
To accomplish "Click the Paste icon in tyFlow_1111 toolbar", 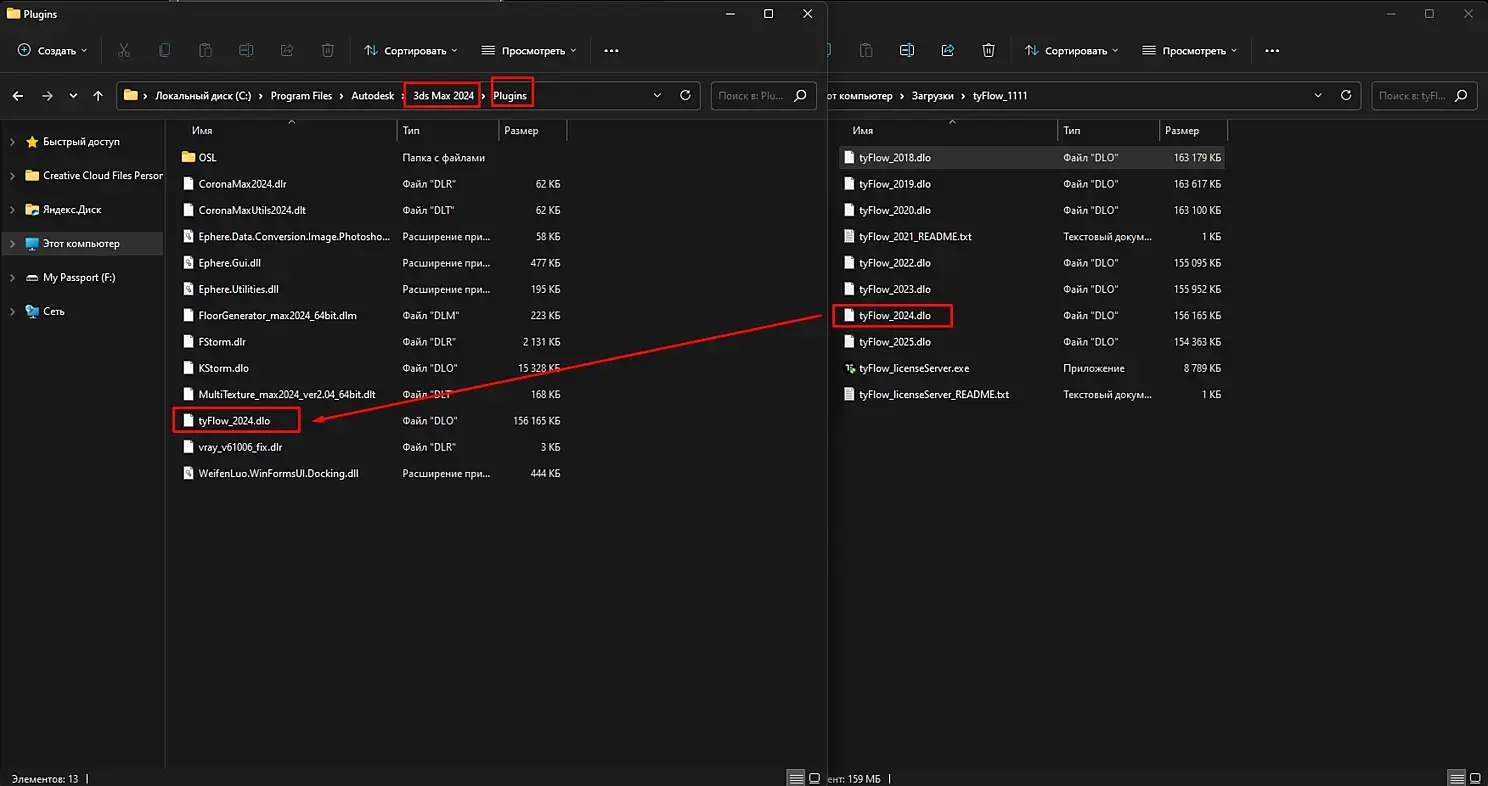I will 866,50.
